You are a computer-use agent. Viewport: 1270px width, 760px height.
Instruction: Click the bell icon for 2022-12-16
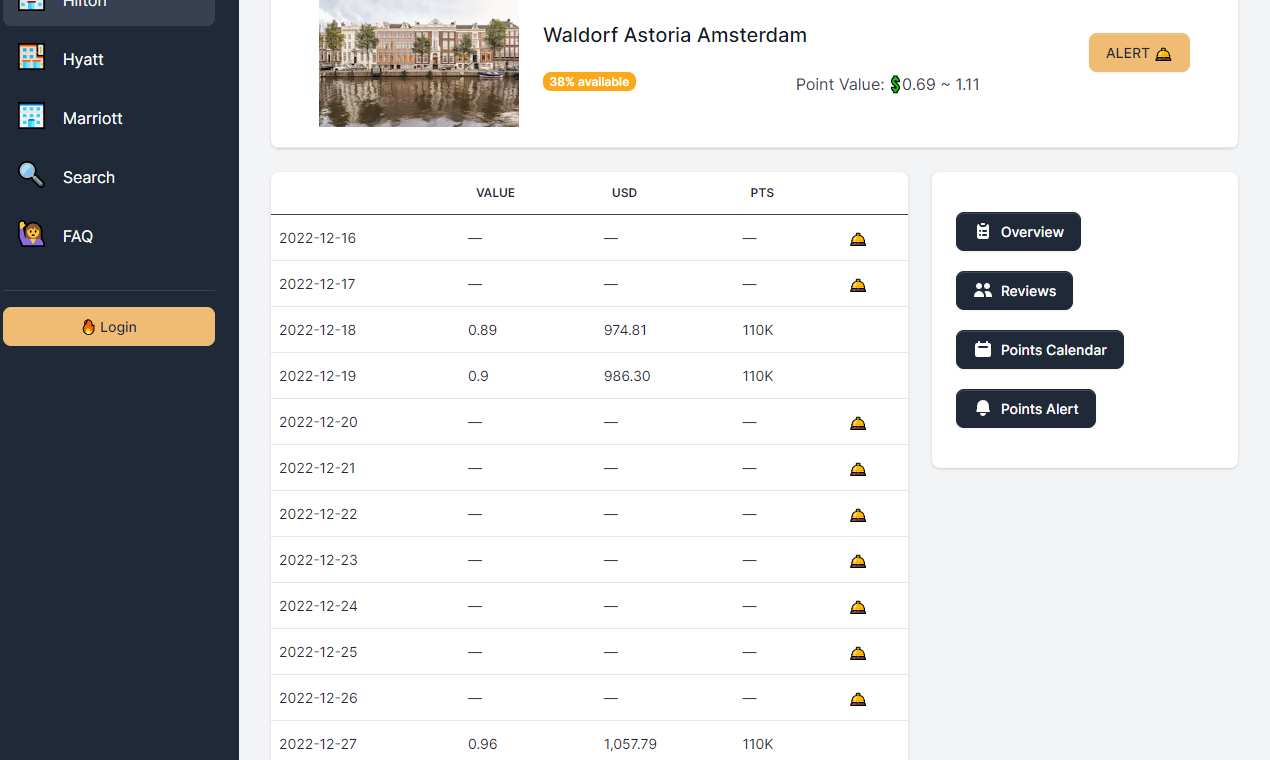tap(857, 239)
